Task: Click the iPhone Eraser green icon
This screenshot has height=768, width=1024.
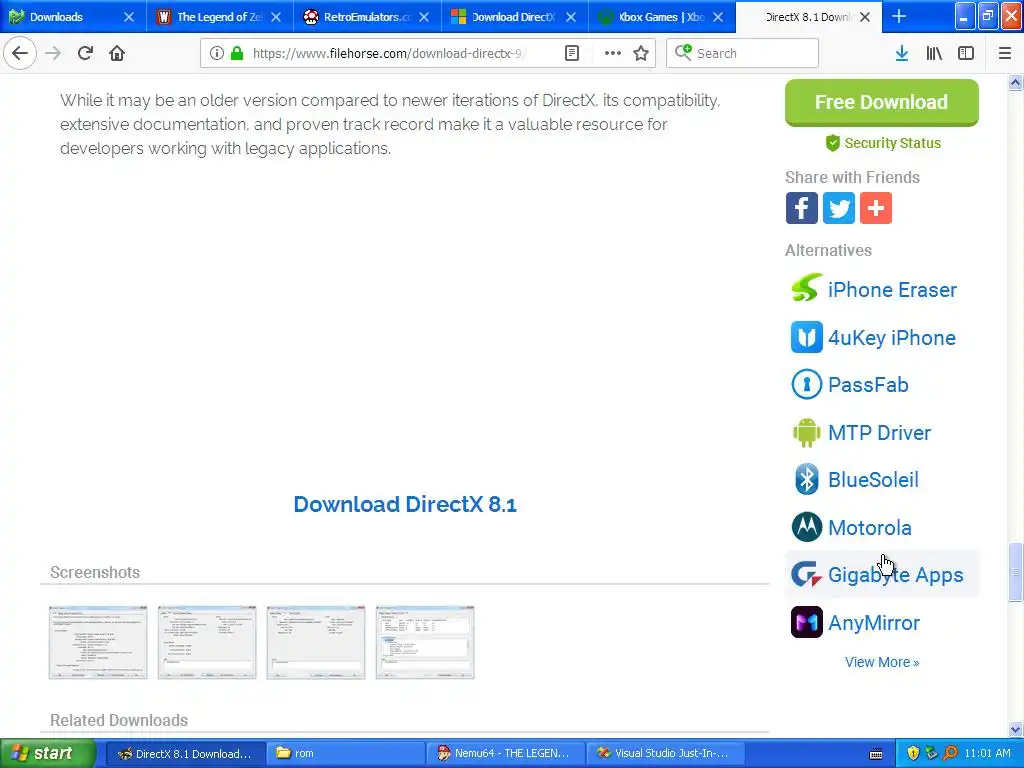Action: (807, 288)
